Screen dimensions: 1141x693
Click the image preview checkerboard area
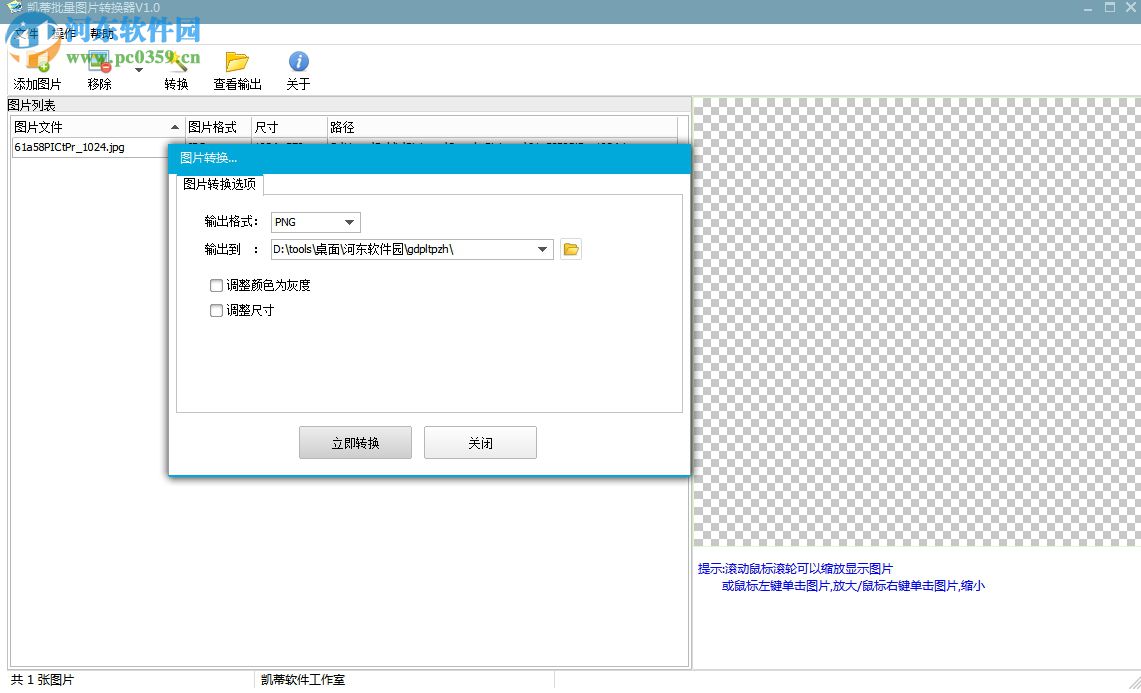(917, 322)
